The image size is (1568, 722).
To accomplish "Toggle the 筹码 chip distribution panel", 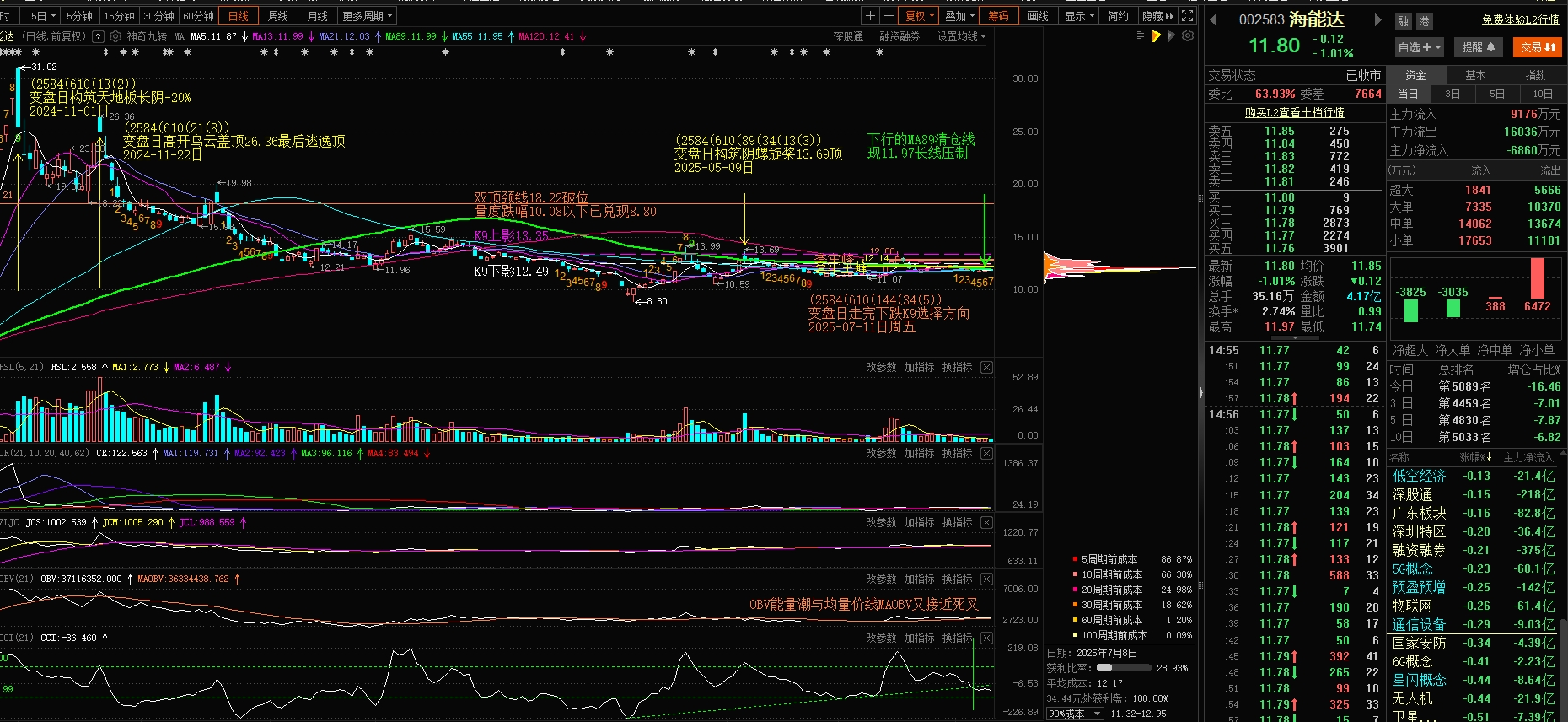I will pos(998,16).
